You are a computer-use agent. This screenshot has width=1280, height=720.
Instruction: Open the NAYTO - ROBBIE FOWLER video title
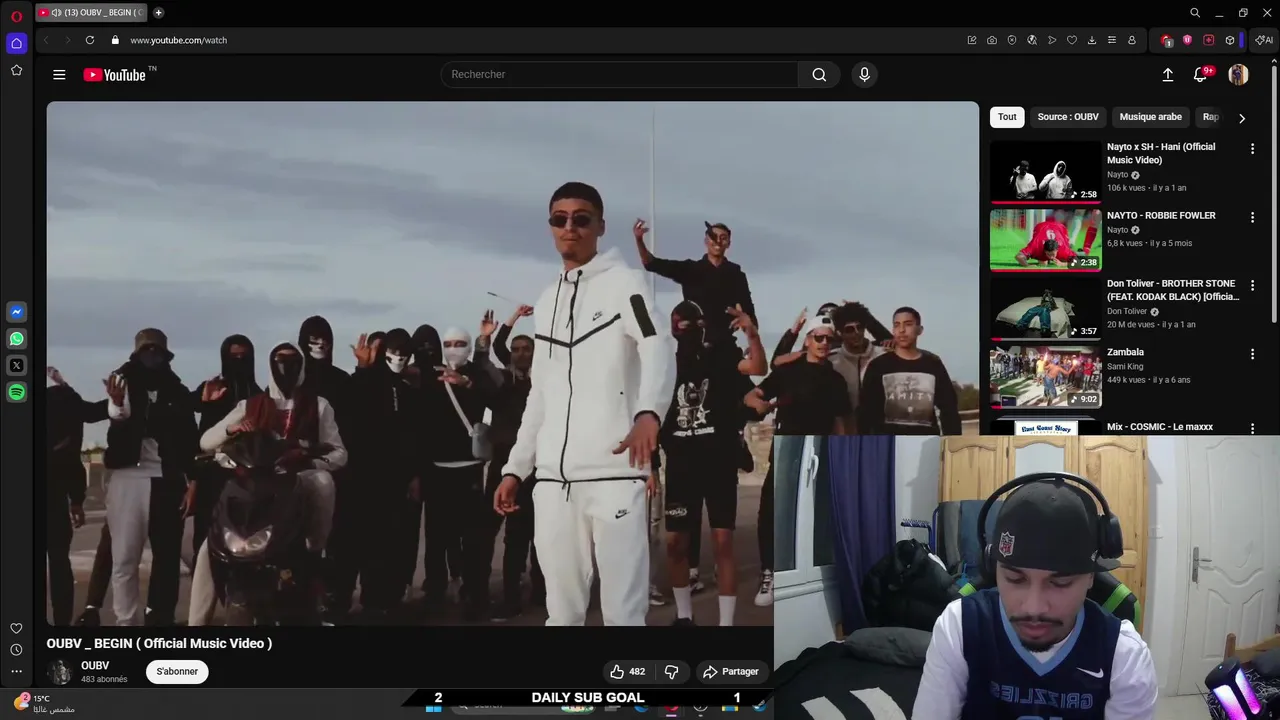click(1161, 215)
